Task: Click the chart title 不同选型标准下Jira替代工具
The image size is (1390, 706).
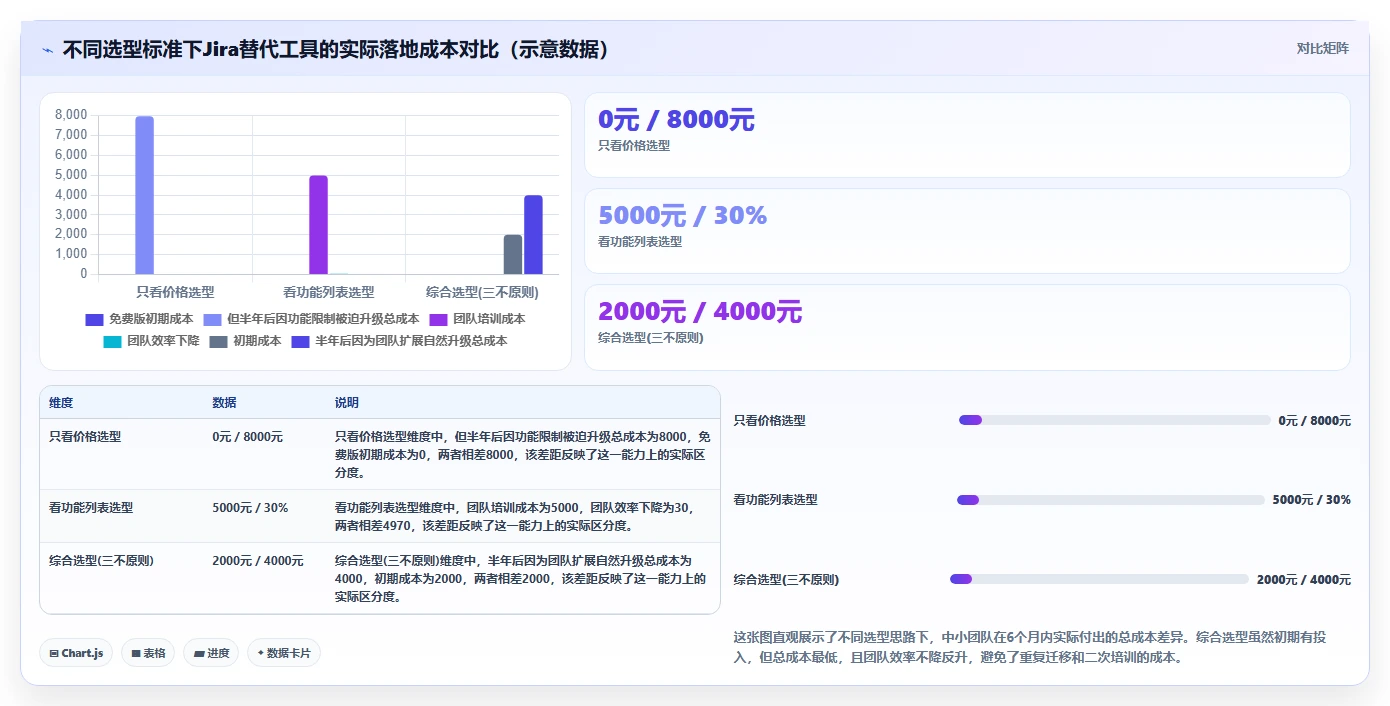Action: pyautogui.click(x=336, y=49)
